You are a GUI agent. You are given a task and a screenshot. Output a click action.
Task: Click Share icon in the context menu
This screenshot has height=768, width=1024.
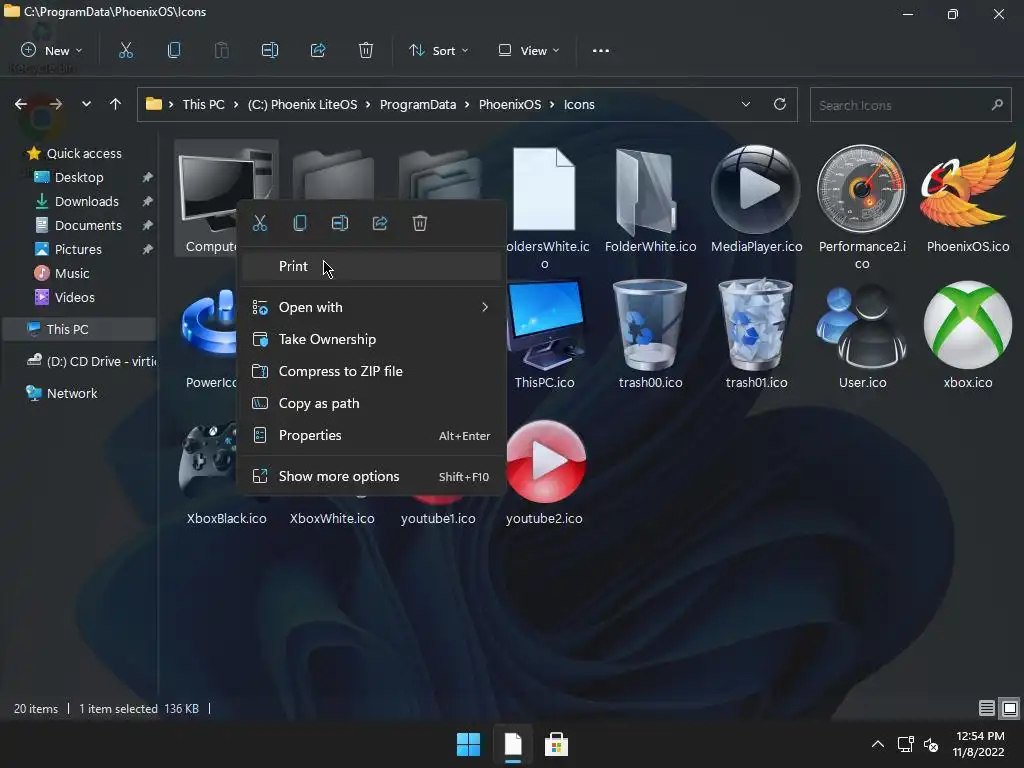coord(380,223)
